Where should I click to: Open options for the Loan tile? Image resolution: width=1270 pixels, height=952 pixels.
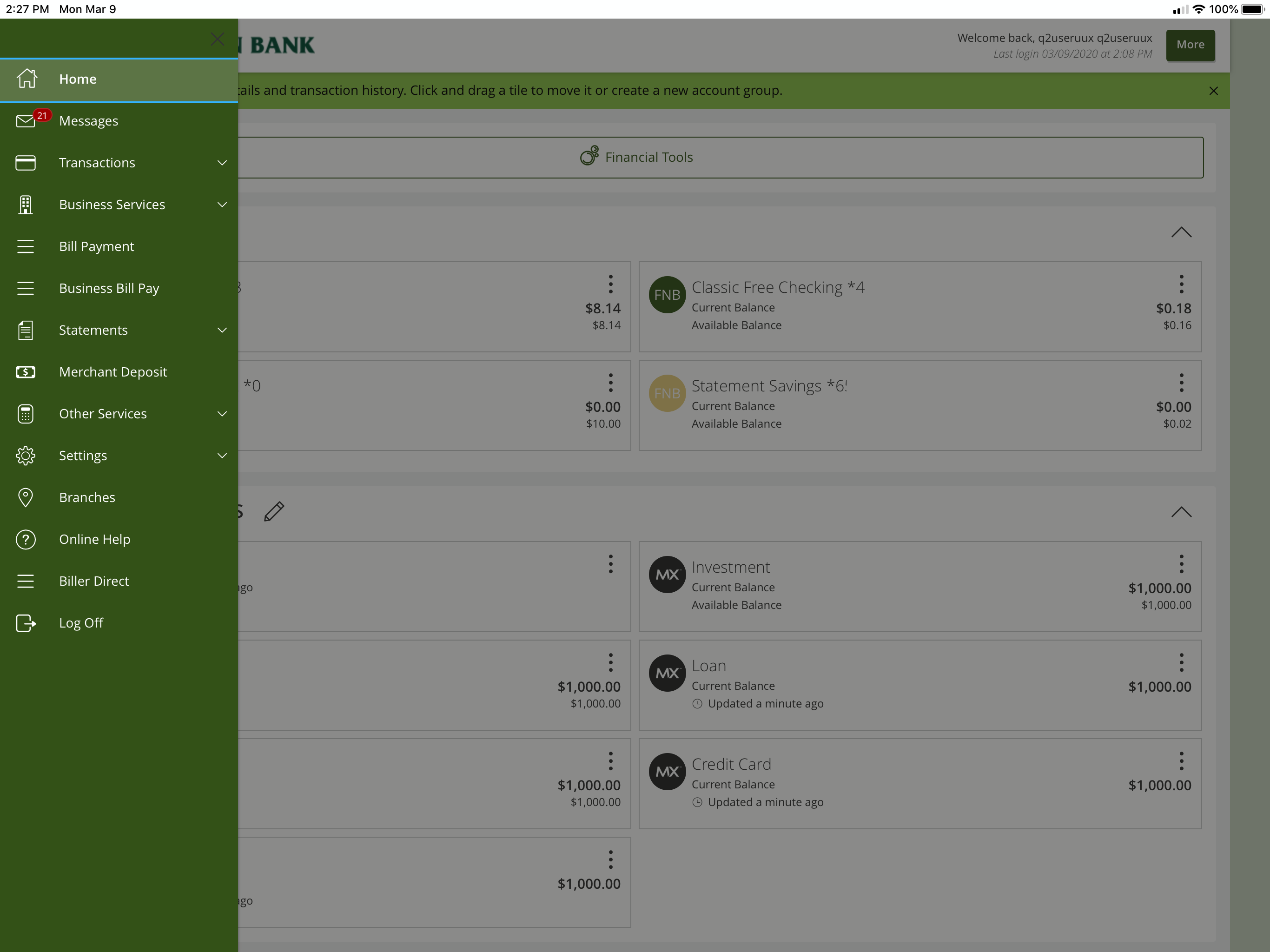pyautogui.click(x=1181, y=662)
